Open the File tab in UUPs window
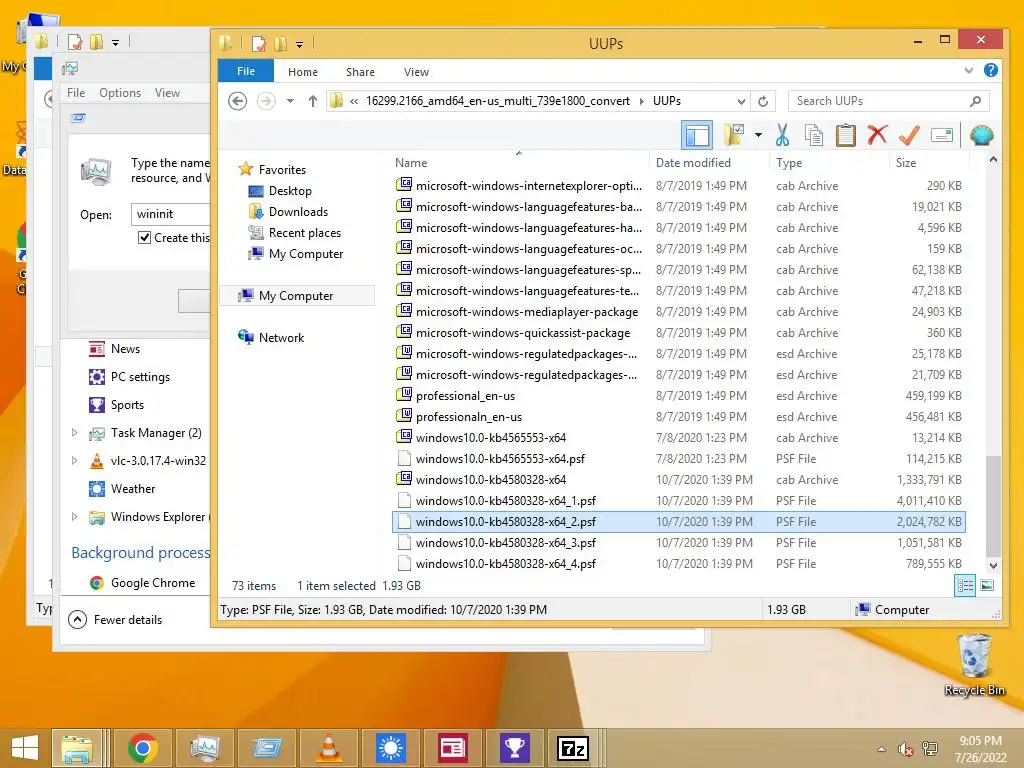Viewport: 1024px width, 768px height. [246, 71]
